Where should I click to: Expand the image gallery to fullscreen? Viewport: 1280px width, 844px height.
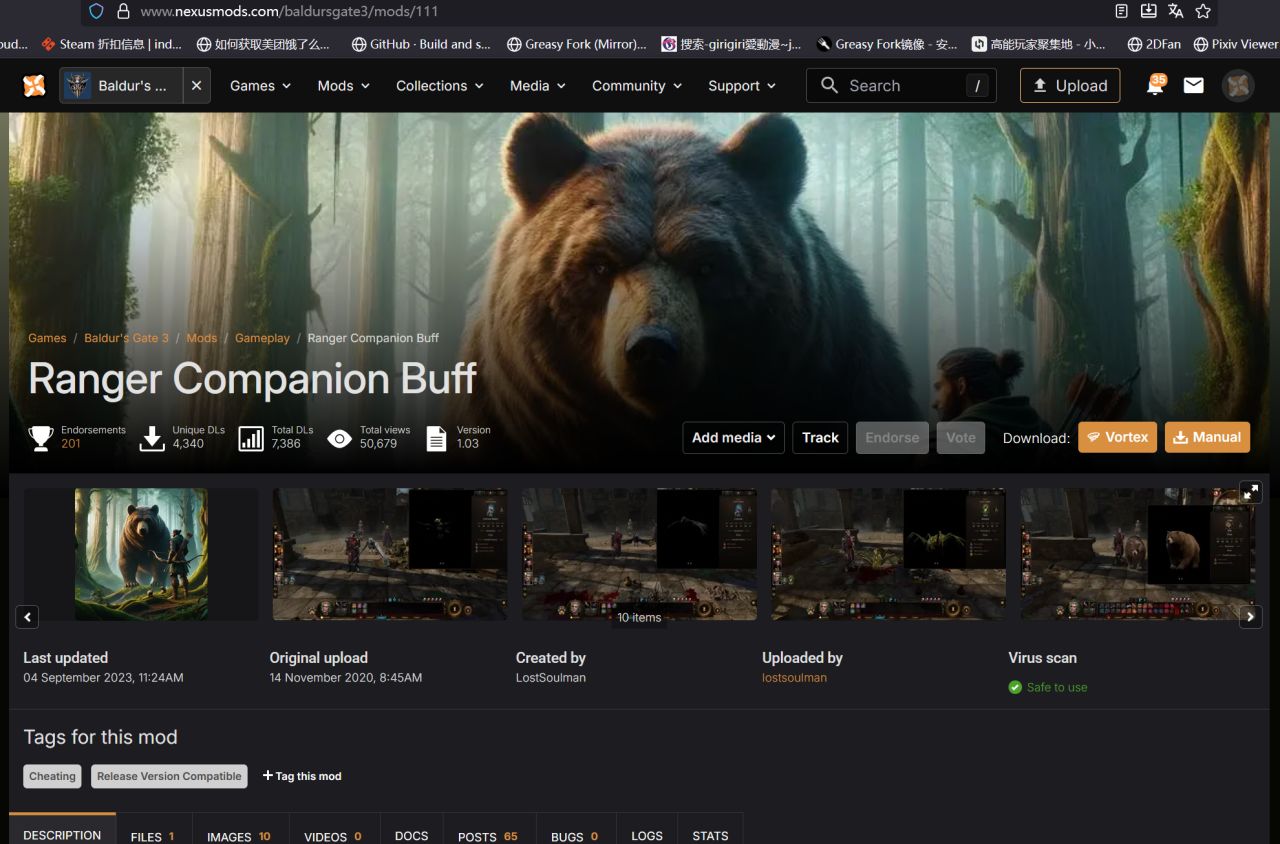(x=1251, y=491)
